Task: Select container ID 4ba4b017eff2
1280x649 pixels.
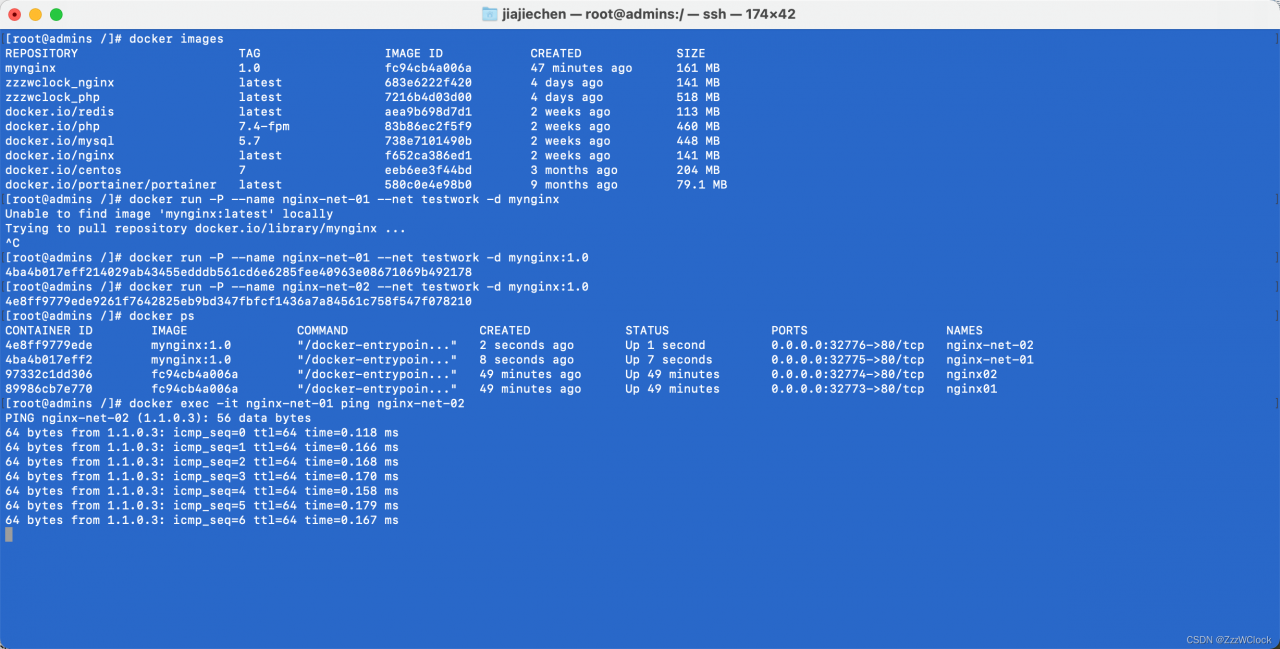Action: point(49,359)
